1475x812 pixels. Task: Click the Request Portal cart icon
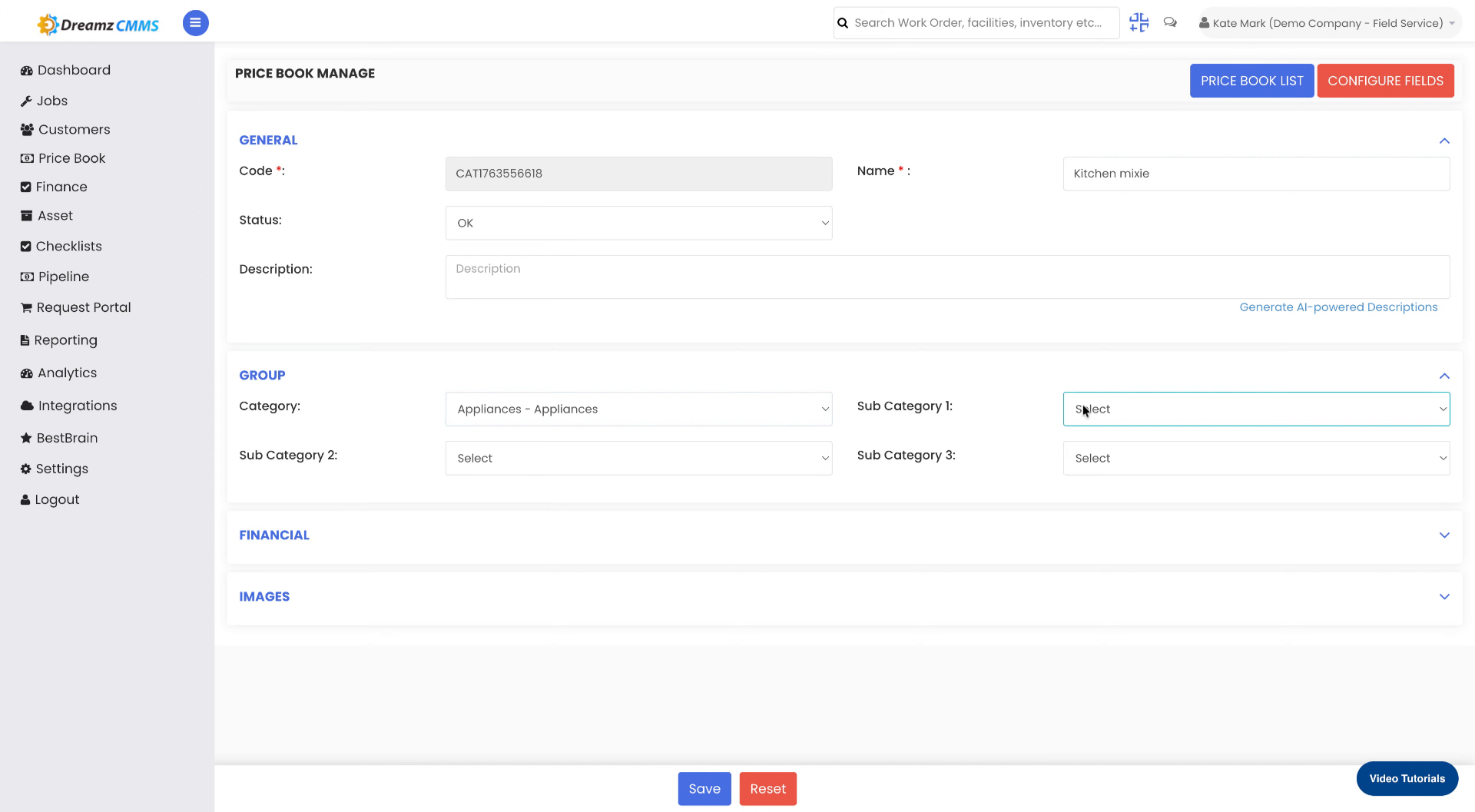(26, 307)
